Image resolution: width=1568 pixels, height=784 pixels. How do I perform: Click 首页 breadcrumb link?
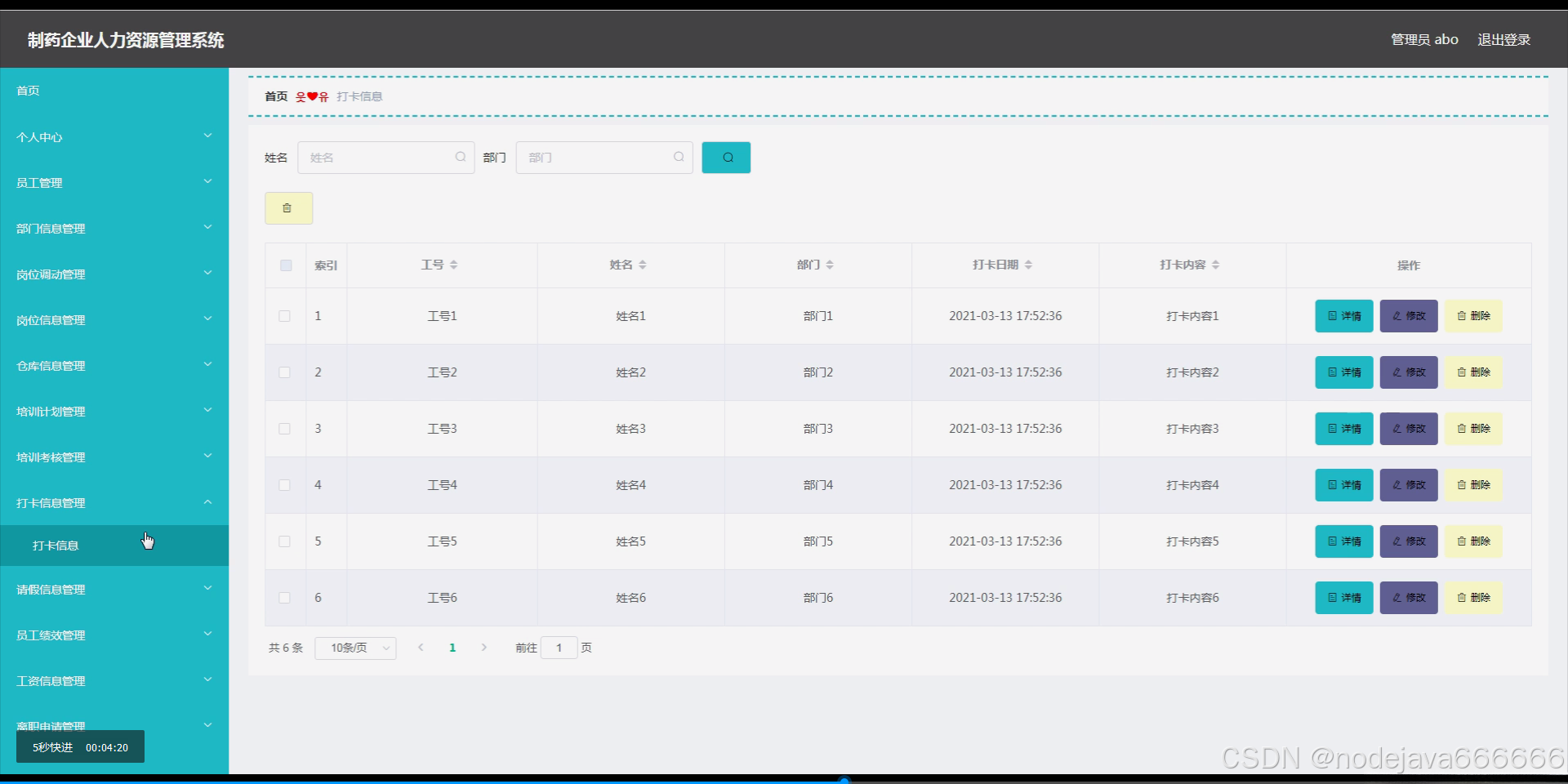point(276,96)
